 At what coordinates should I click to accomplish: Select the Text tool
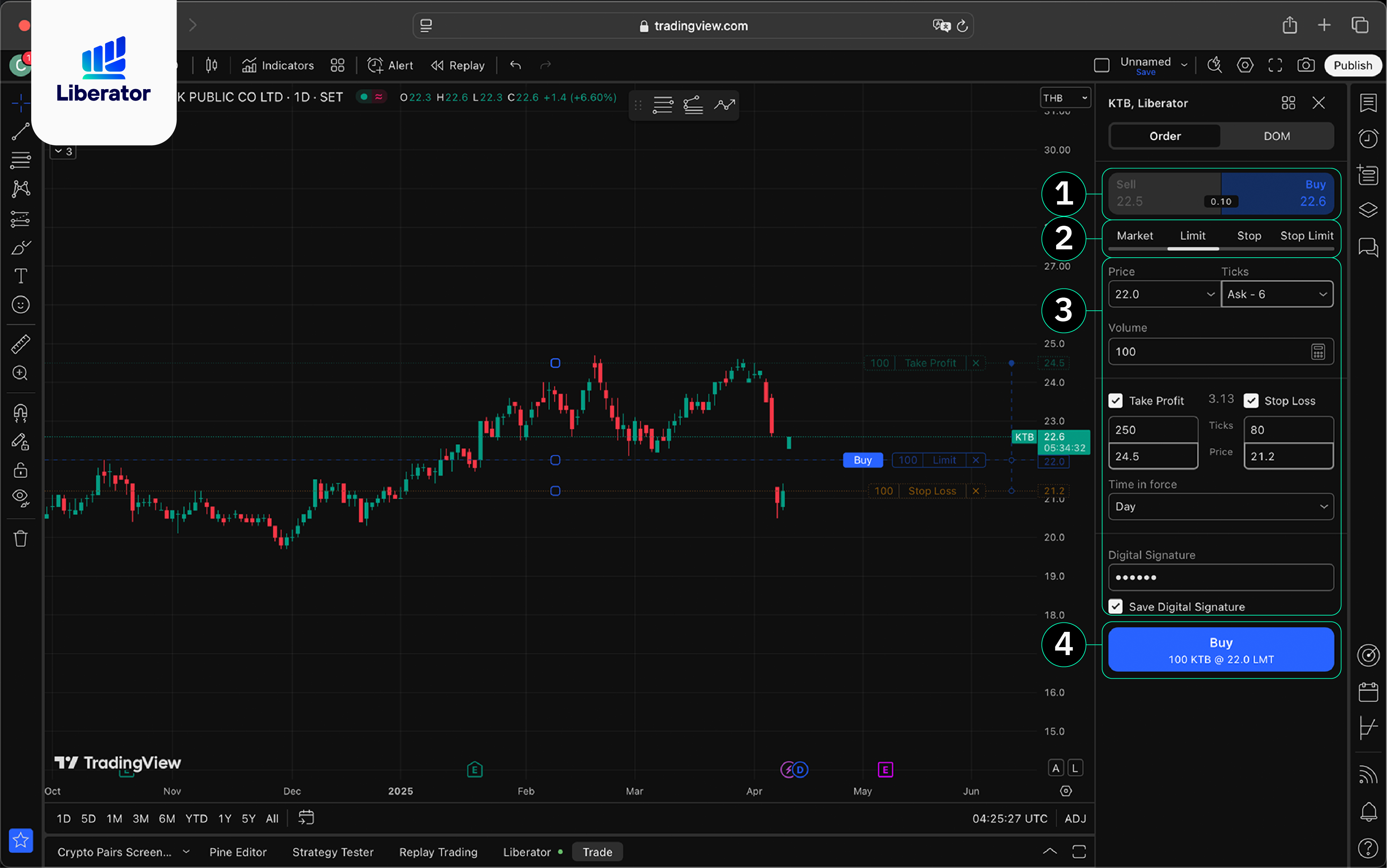click(21, 276)
